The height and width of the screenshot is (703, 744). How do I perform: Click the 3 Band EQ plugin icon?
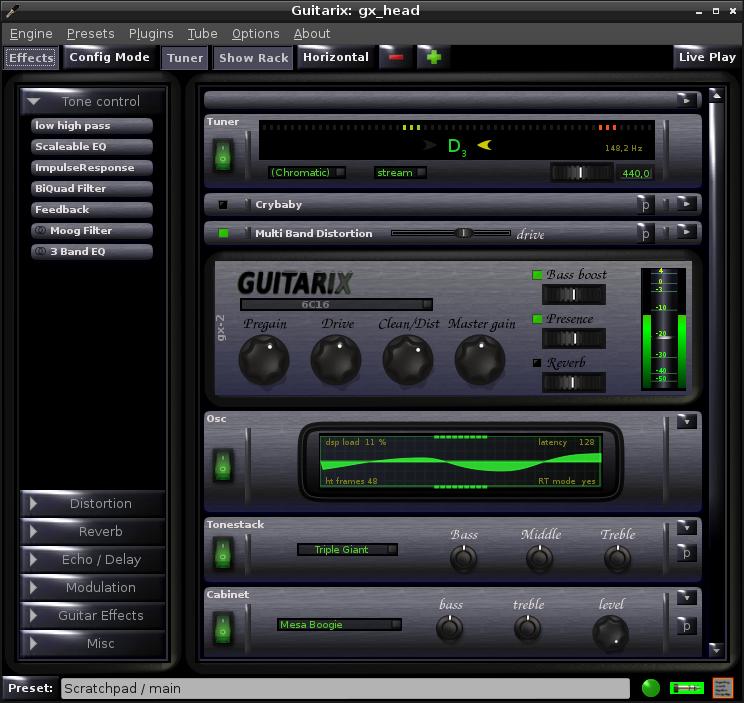[41, 251]
